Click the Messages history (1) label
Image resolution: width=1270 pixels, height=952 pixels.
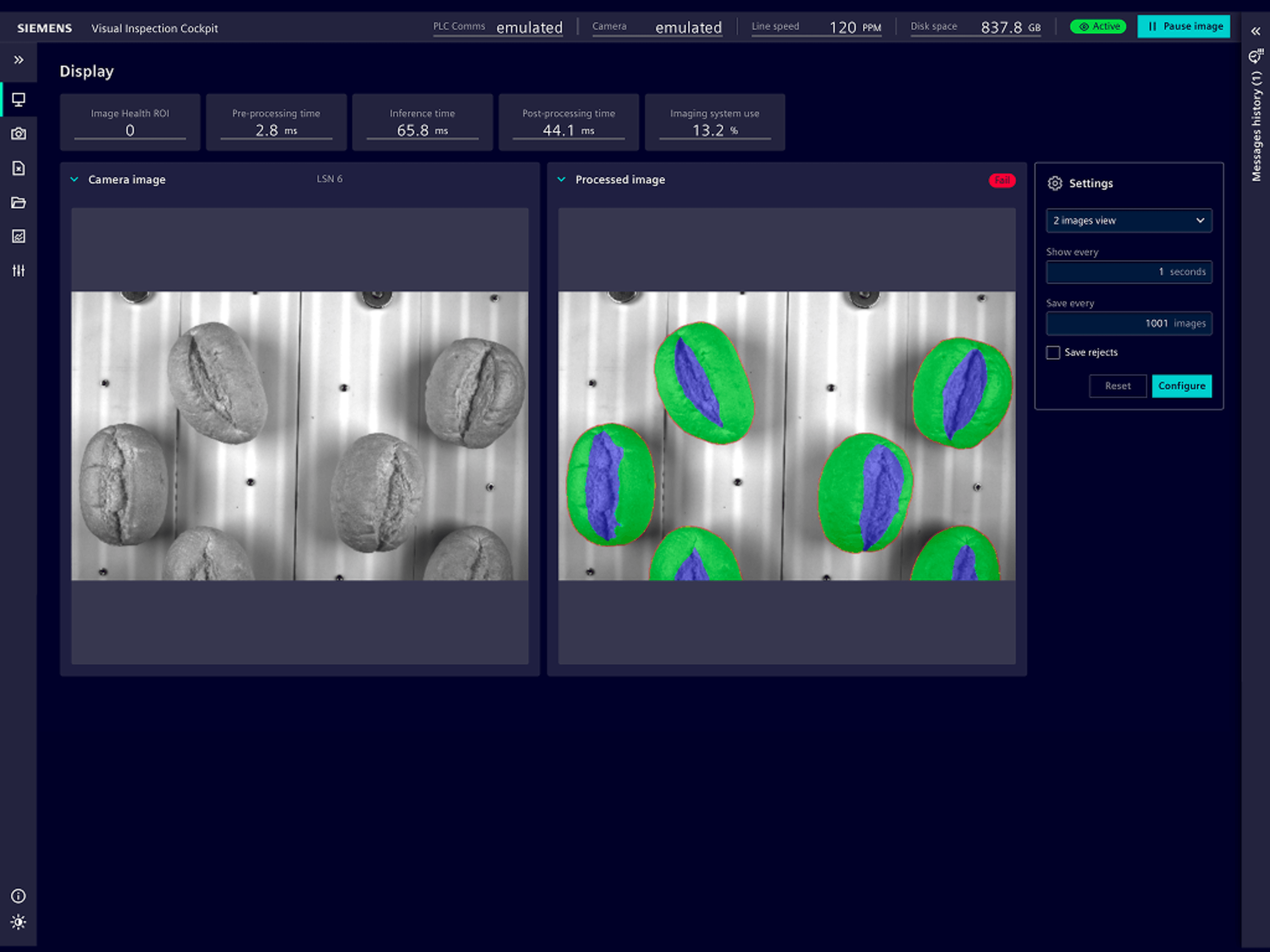point(1256,126)
